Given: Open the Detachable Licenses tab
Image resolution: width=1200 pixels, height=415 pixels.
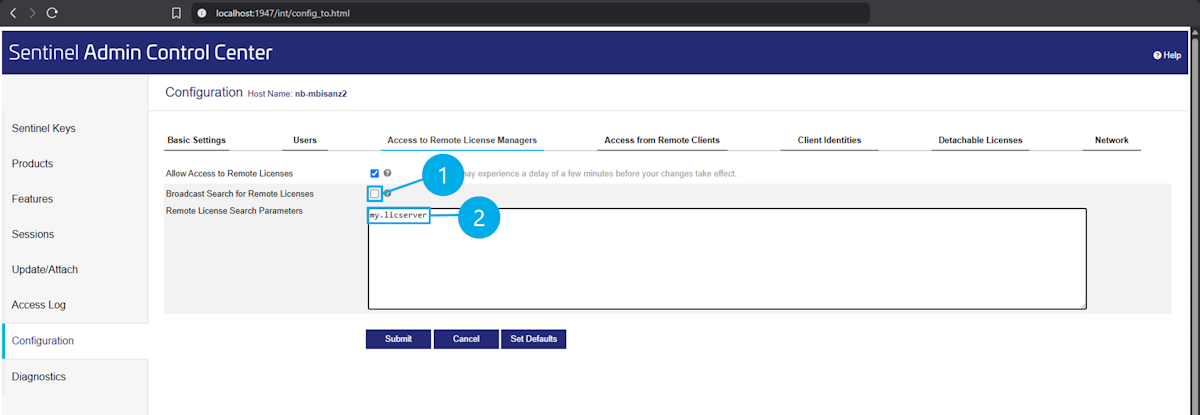Looking at the screenshot, I should tap(980, 140).
